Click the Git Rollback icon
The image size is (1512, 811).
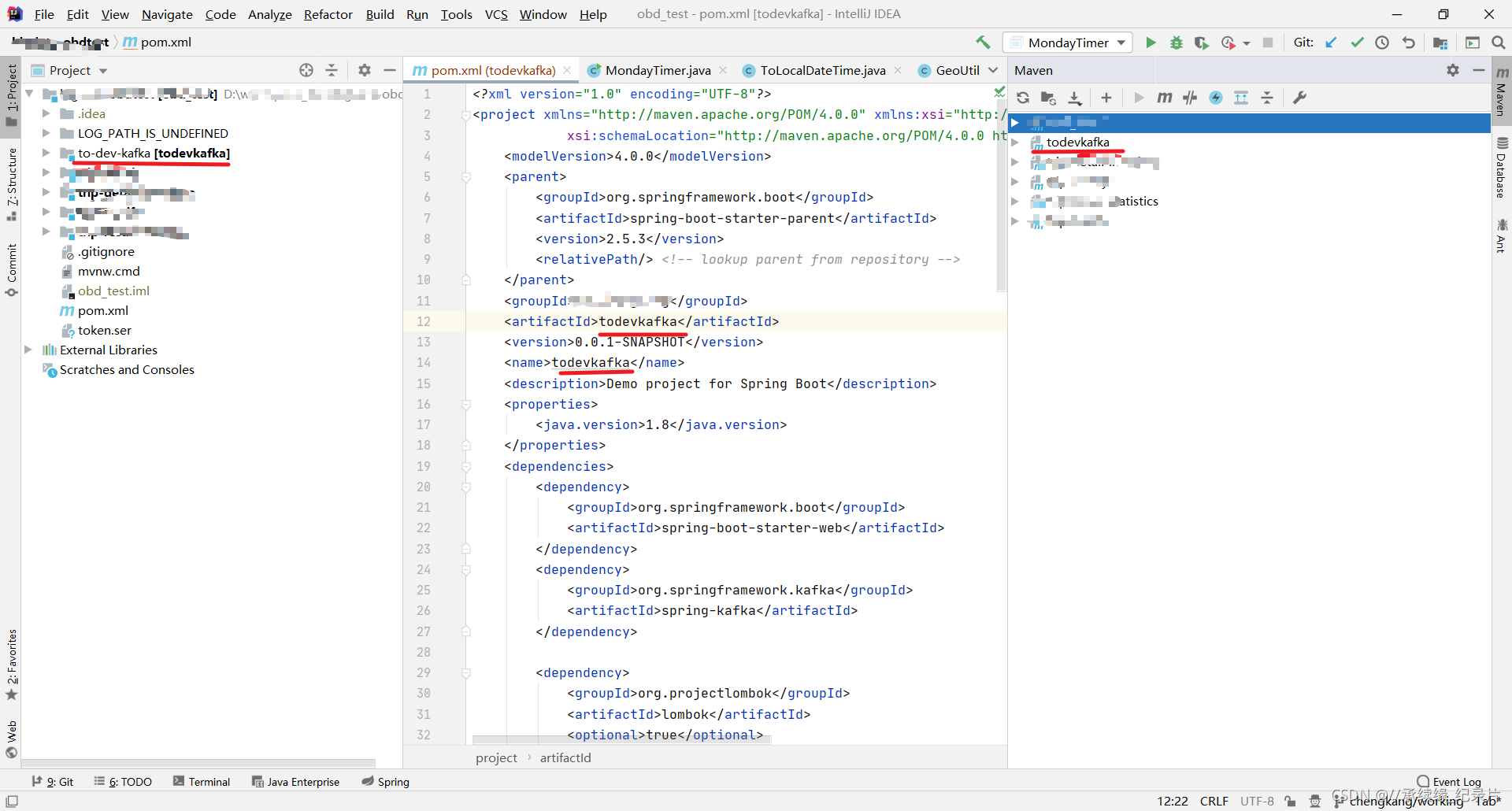tap(1408, 43)
